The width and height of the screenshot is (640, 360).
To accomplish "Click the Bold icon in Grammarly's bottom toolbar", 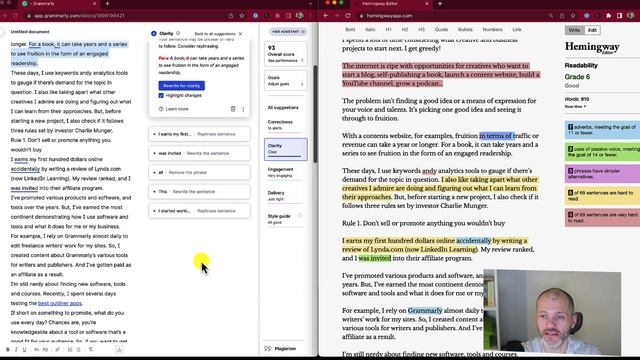I will tap(7, 349).
